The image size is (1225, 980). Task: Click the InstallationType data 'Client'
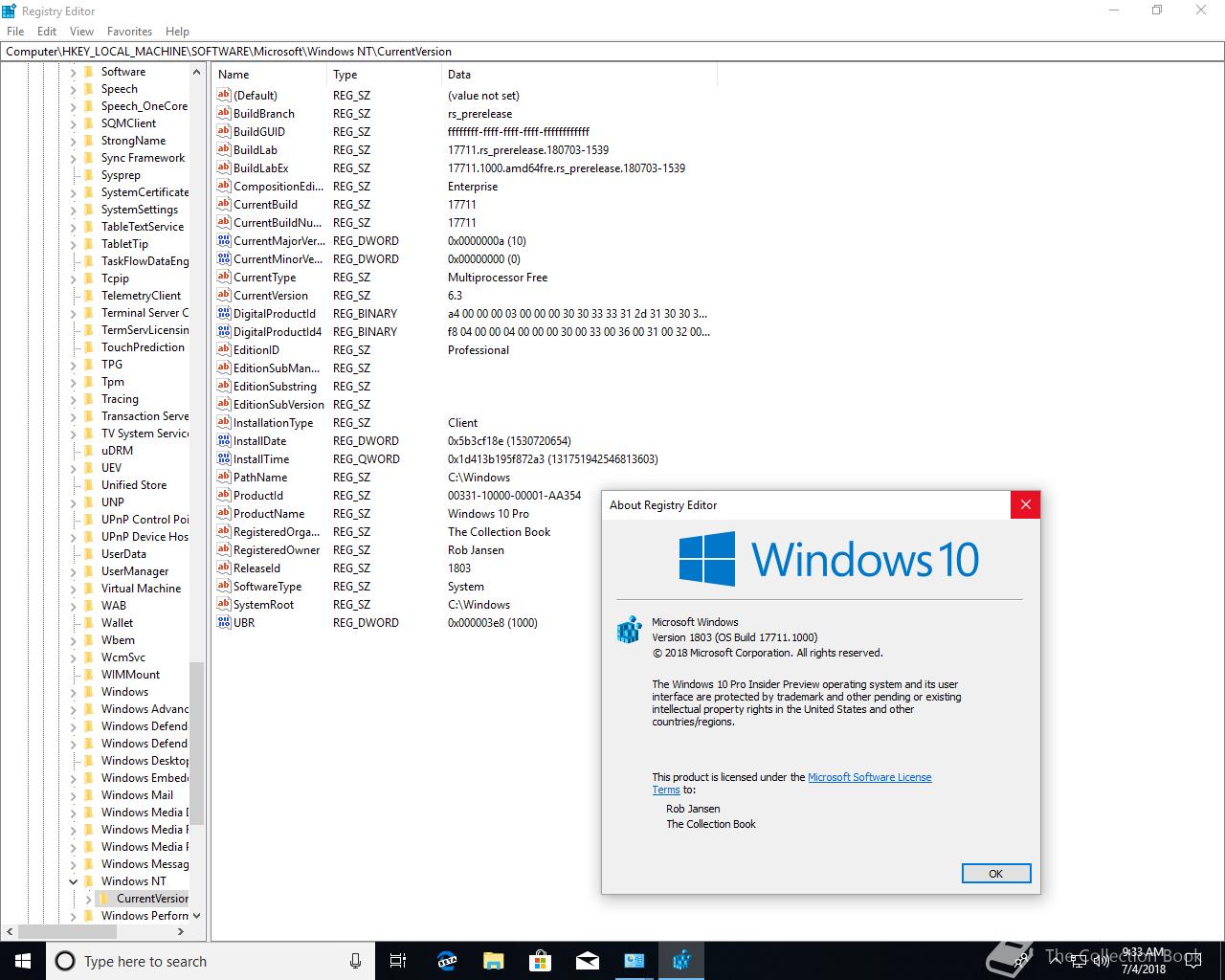click(462, 423)
